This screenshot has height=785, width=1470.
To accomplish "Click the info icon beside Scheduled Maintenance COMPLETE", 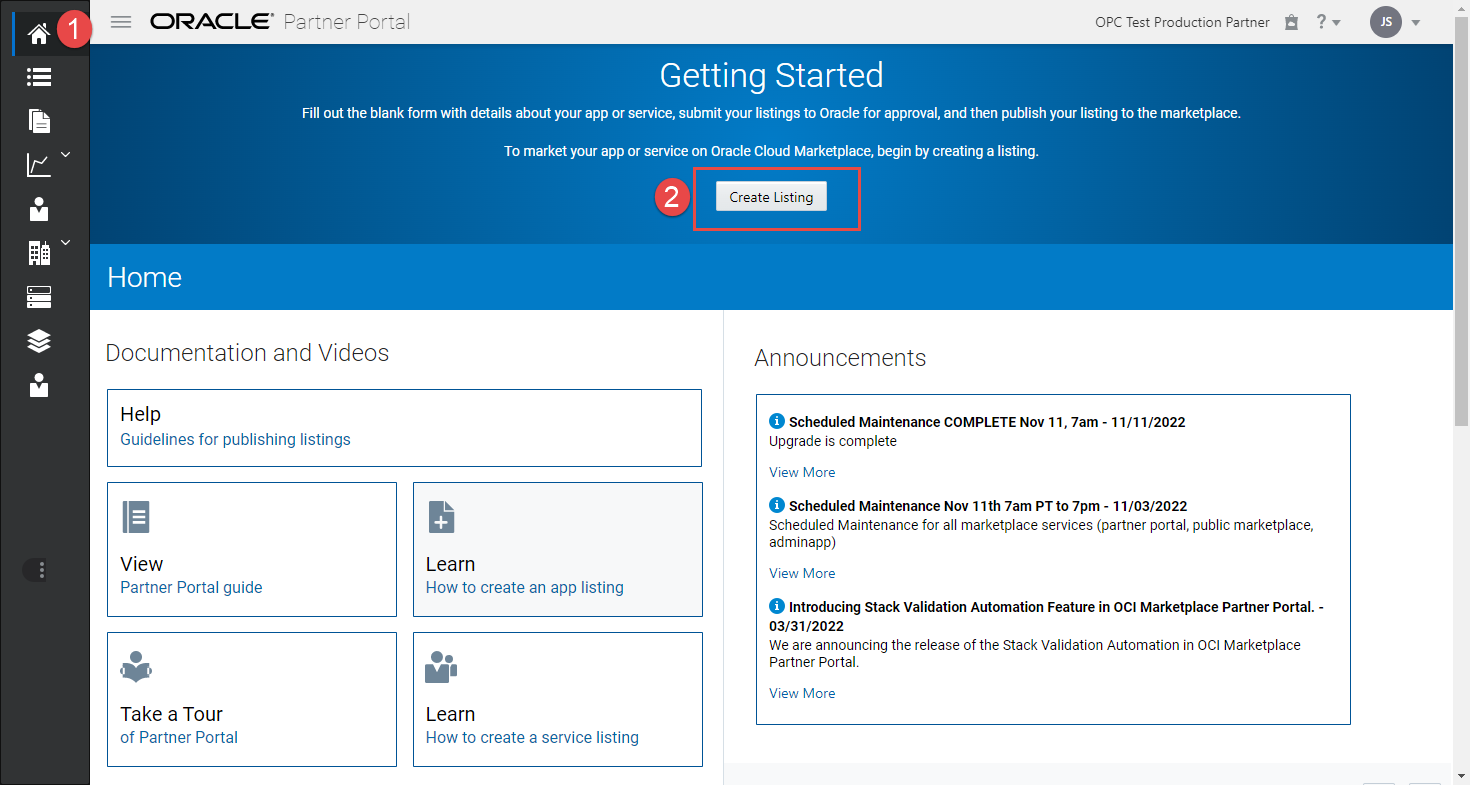I will [777, 421].
